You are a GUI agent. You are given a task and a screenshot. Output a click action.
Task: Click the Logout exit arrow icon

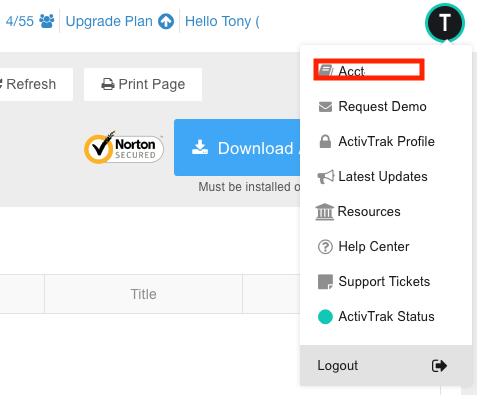[439, 366]
